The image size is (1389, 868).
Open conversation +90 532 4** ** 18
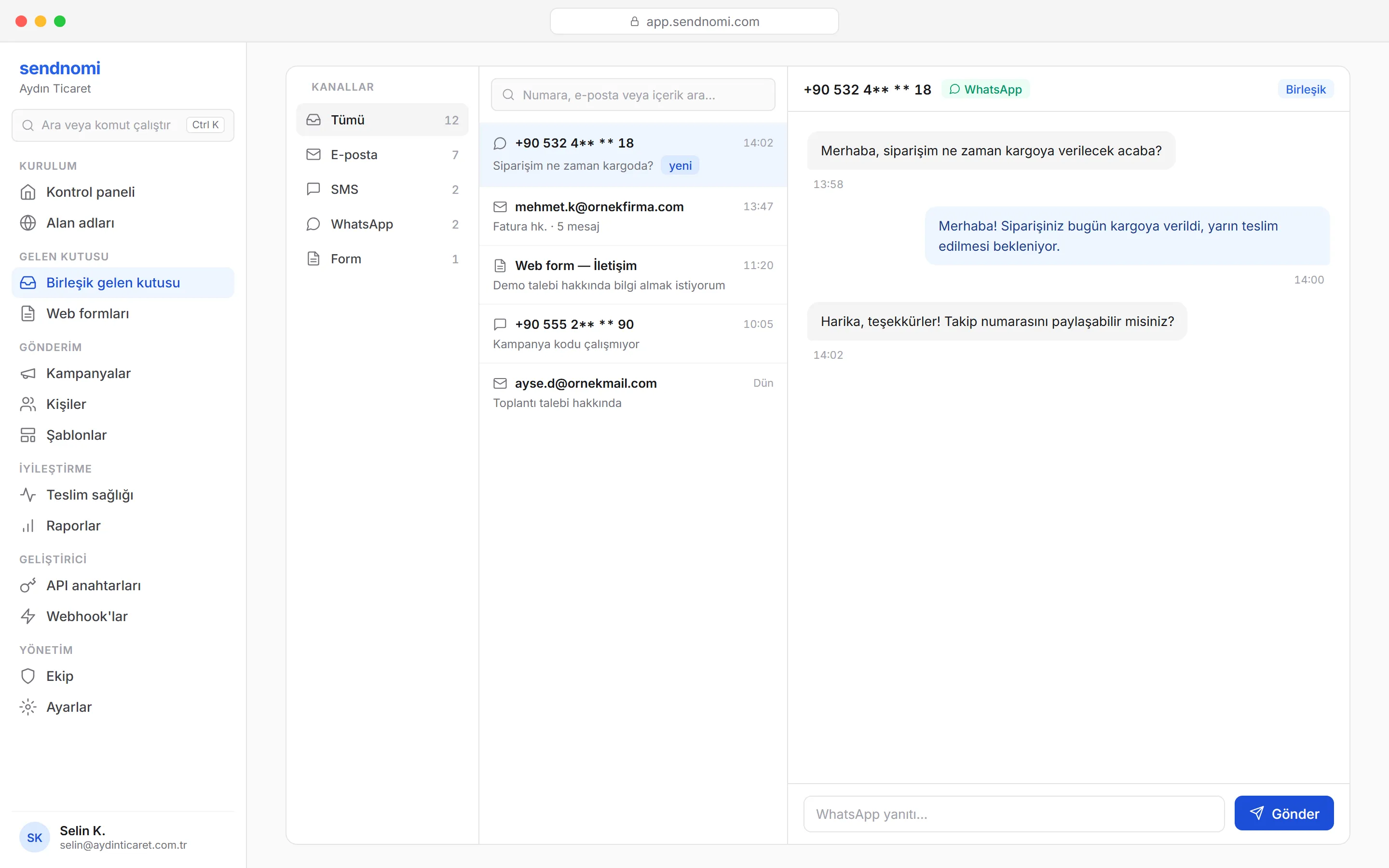pos(633,155)
